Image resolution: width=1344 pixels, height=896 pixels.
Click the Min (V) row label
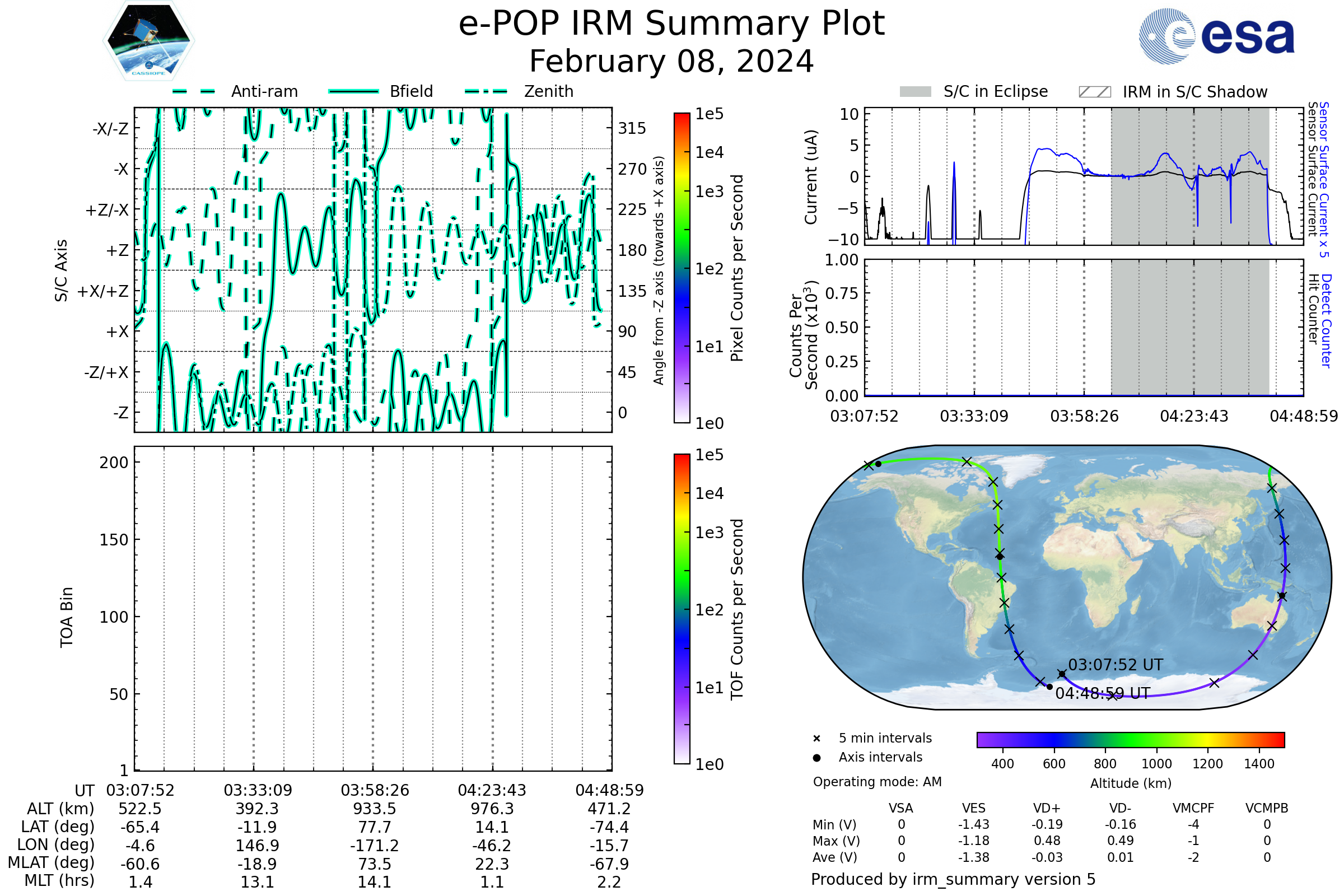(834, 825)
